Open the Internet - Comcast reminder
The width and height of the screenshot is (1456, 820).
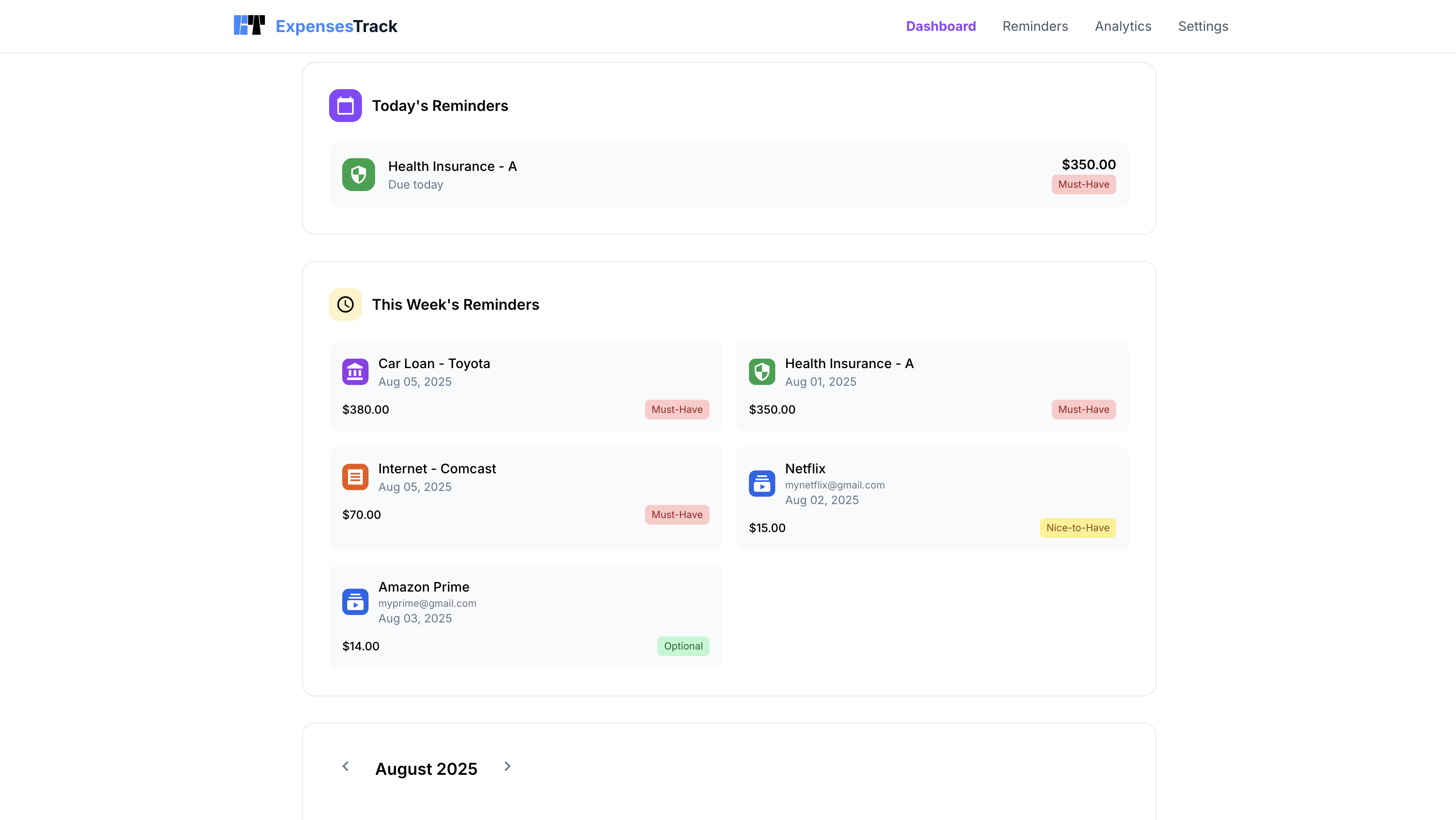coord(437,468)
